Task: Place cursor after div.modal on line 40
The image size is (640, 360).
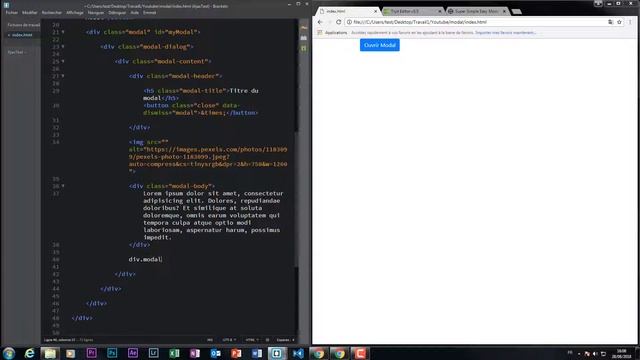Action: point(162,260)
